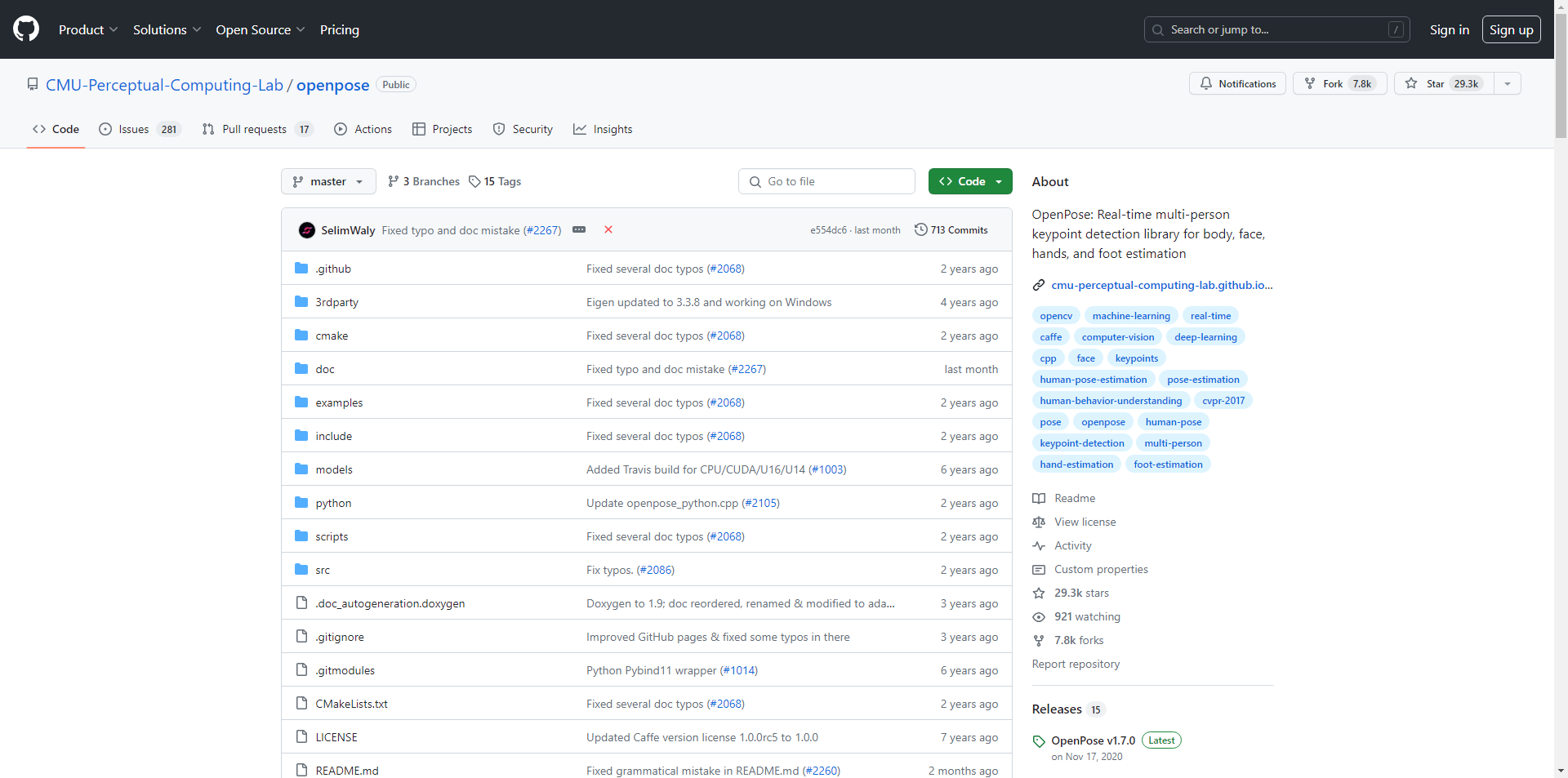This screenshot has width=1568, height=778.
Task: Click the Search or jump to field
Action: (x=1276, y=29)
